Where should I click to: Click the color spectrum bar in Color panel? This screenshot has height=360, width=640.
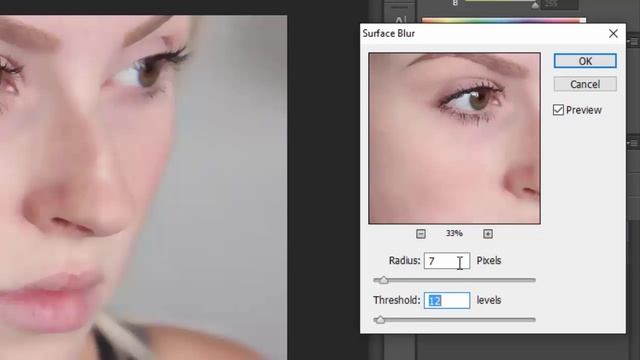(504, 20)
